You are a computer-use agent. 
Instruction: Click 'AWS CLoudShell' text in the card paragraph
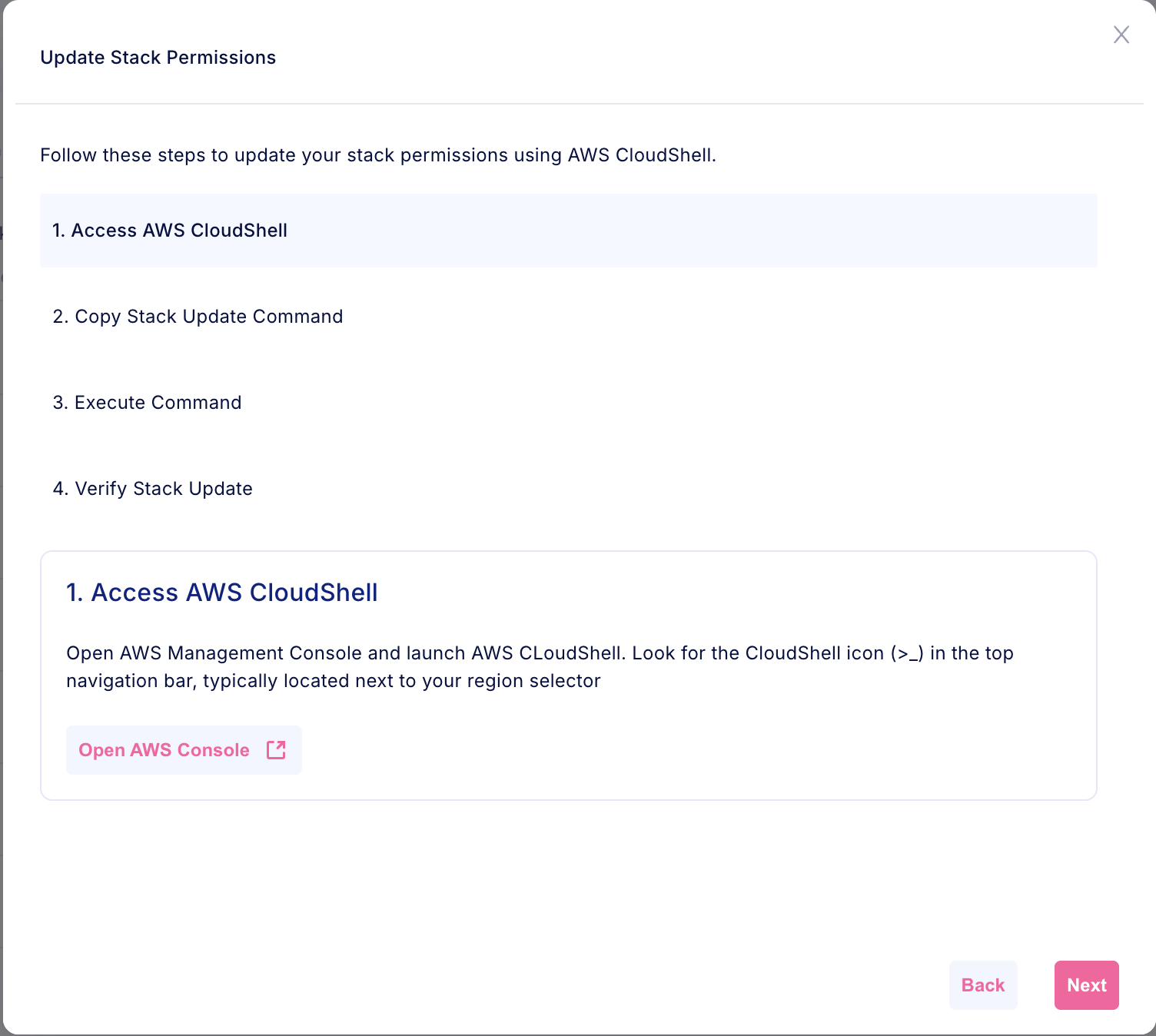(546, 653)
